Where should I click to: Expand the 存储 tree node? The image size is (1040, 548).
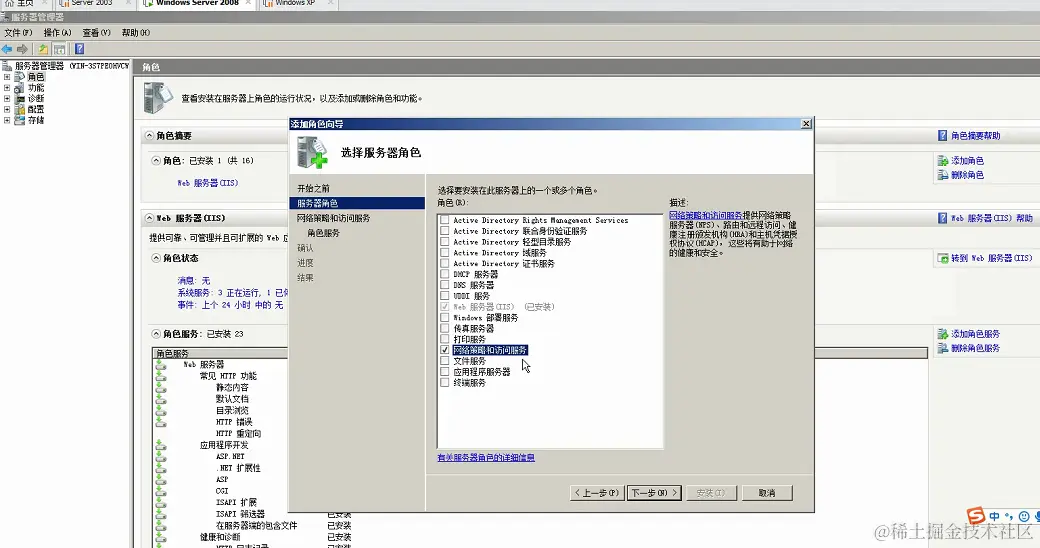pos(7,120)
